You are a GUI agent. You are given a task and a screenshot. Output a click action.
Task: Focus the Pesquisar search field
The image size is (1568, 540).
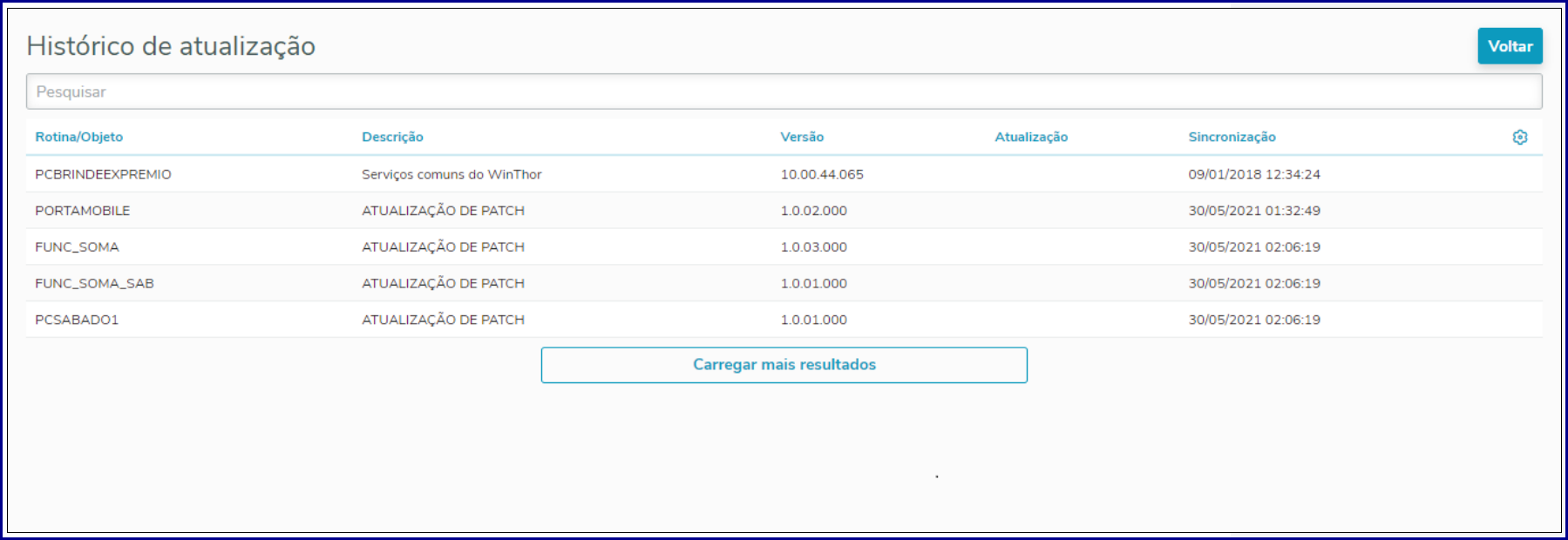[x=784, y=91]
